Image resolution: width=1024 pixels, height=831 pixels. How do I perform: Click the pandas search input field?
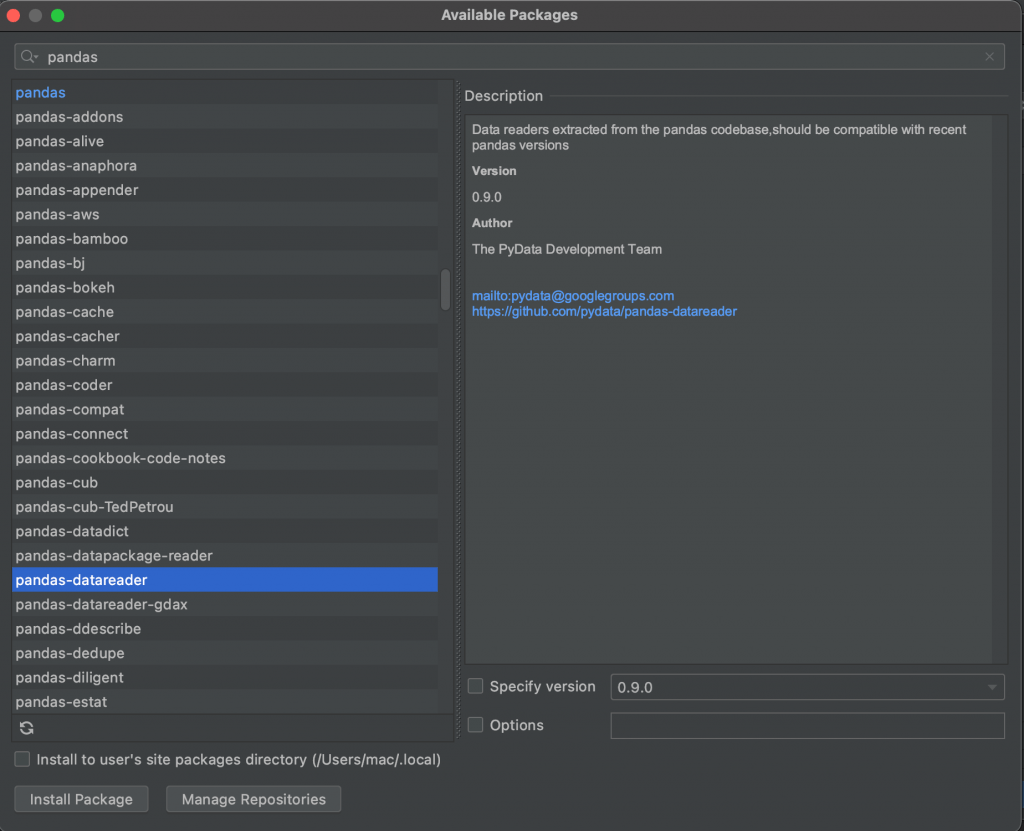click(300, 56)
